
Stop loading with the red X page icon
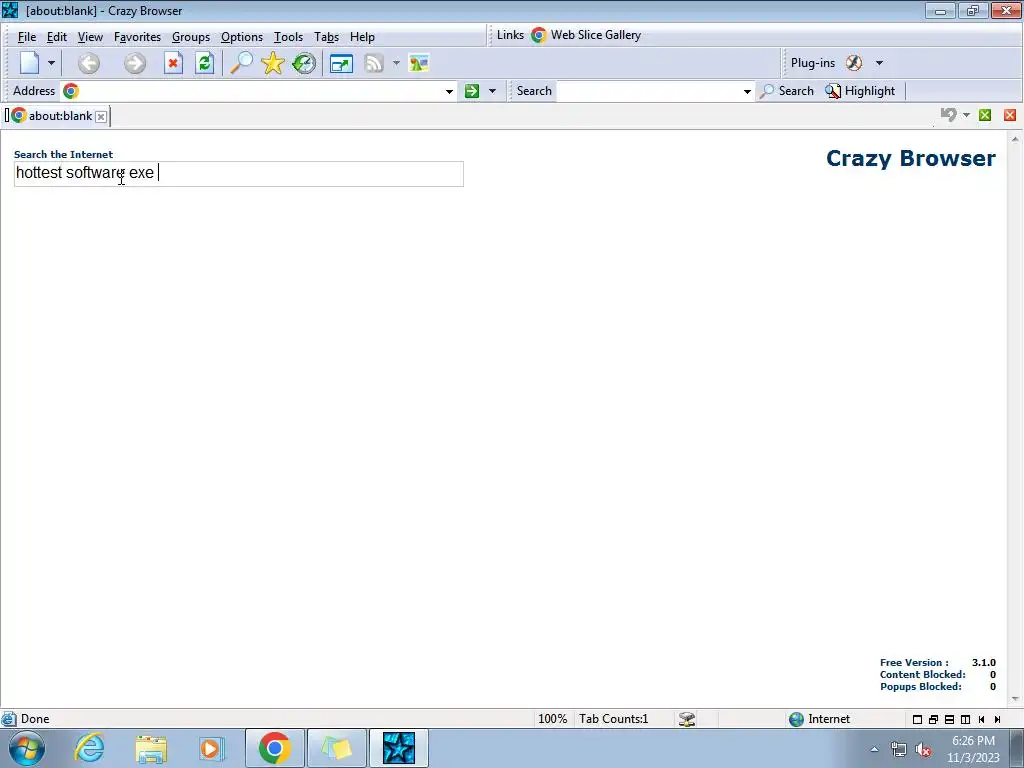tap(173, 63)
